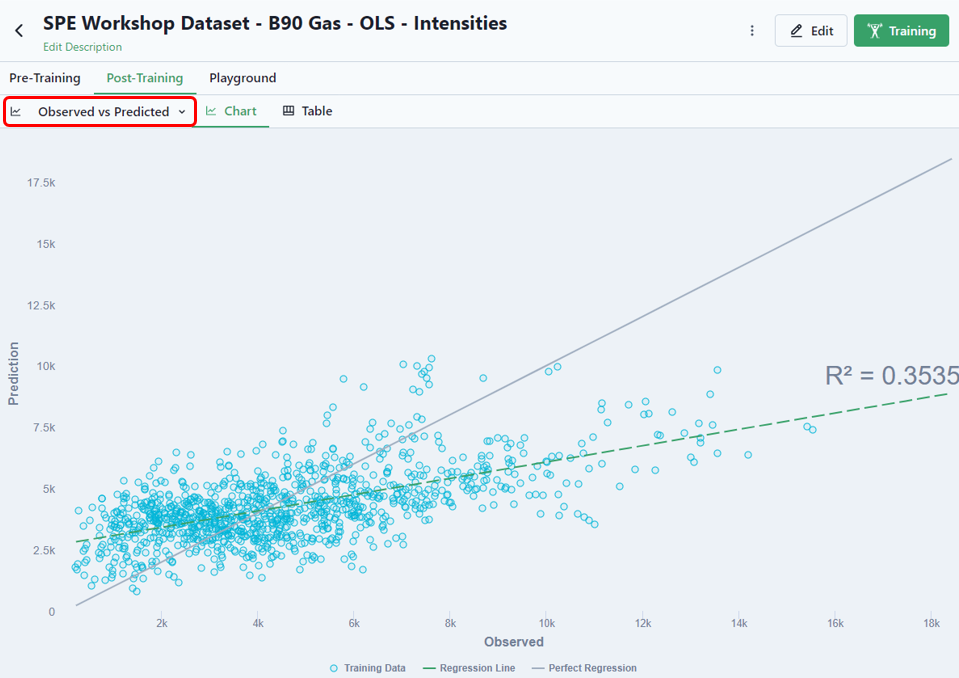The width and height of the screenshot is (959, 678).
Task: Click the dropdown chevron after Observed vs Predicted
Action: 182,112
